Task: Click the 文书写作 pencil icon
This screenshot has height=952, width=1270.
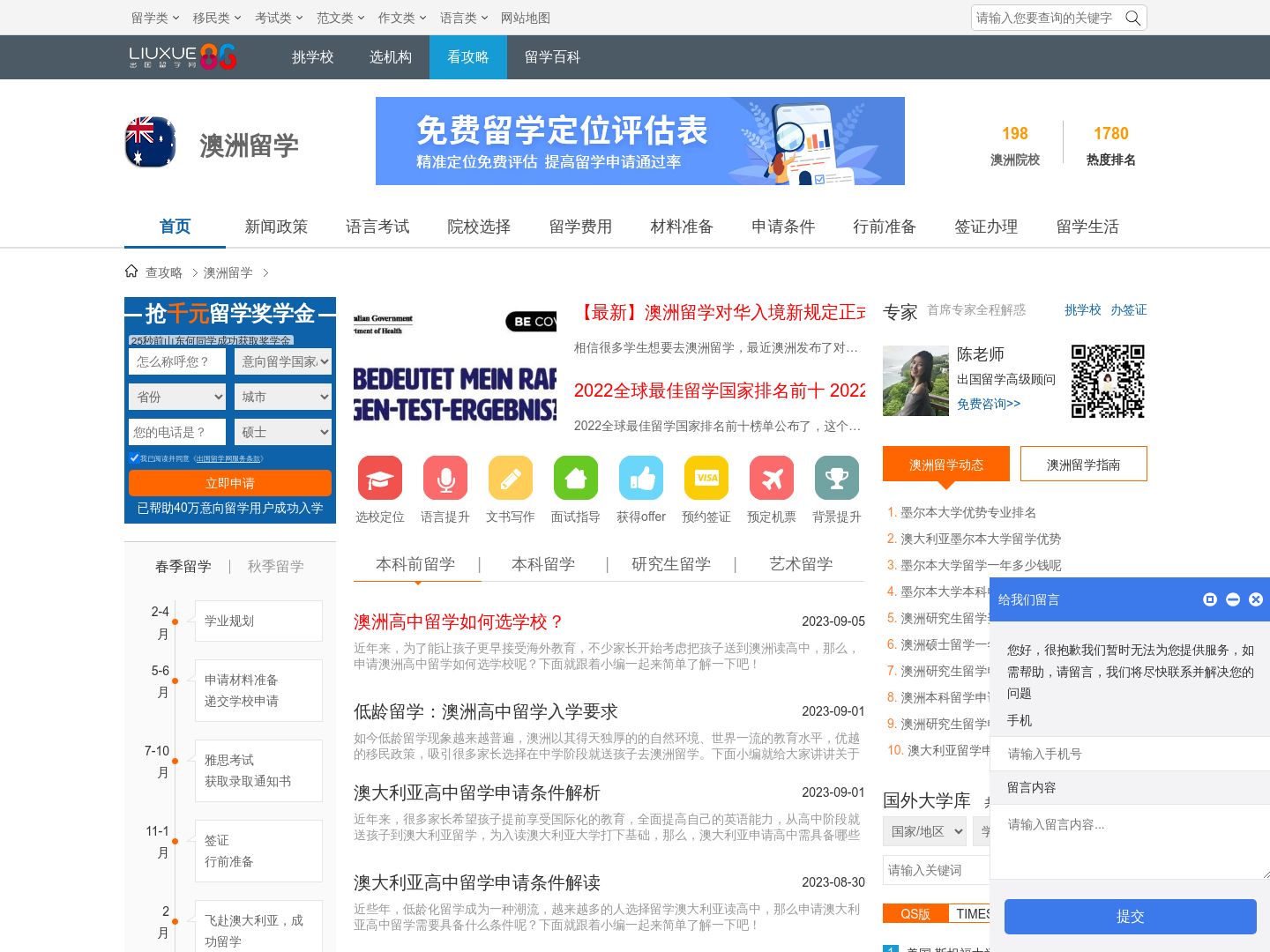Action: (511, 478)
